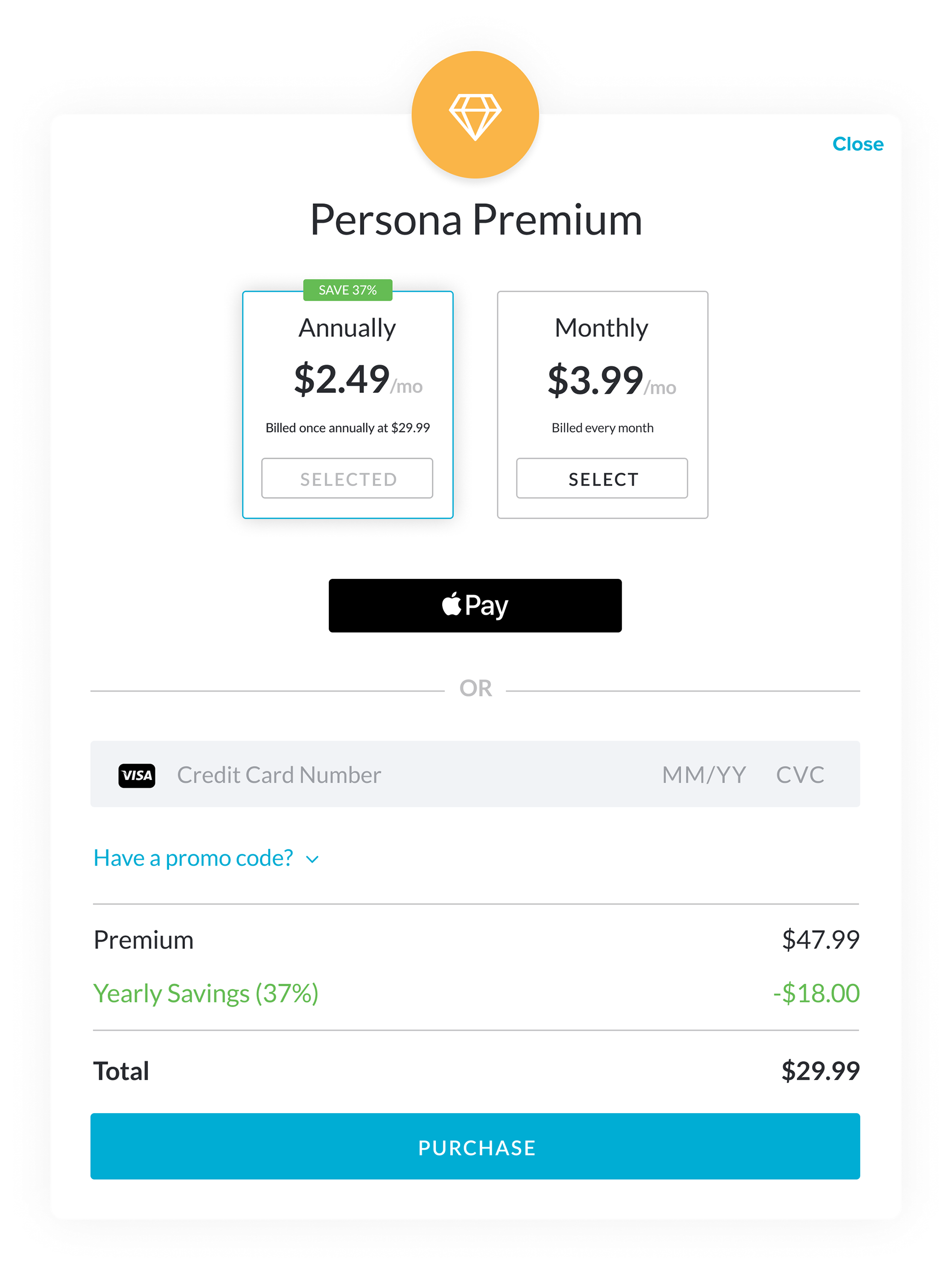Click the MM/YY expiry date field

click(704, 775)
